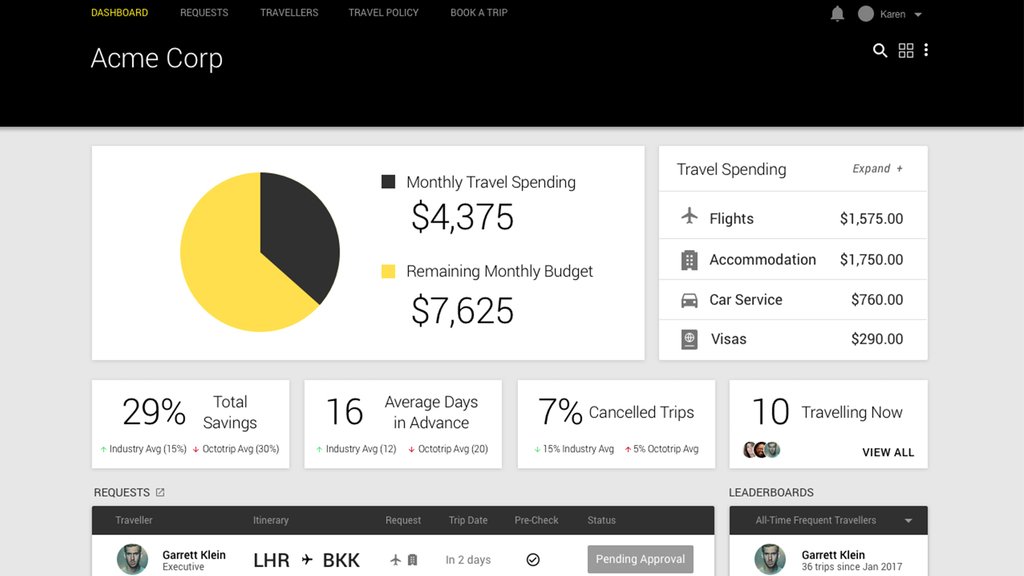Screen dimensions: 1024x576
Task: Click the Acme Corp title
Action: [157, 58]
